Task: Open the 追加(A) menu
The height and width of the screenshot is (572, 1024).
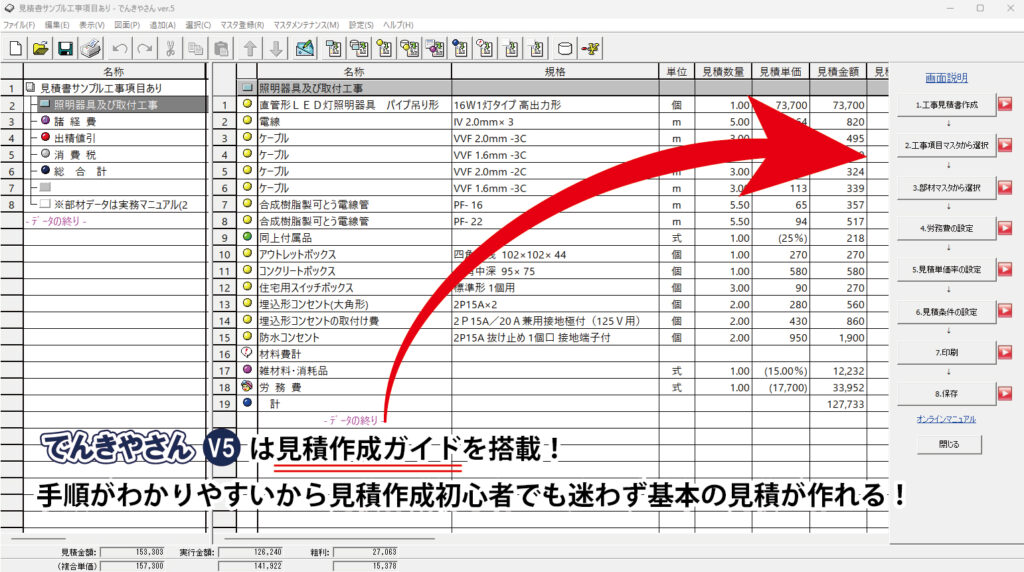Action: click(163, 25)
